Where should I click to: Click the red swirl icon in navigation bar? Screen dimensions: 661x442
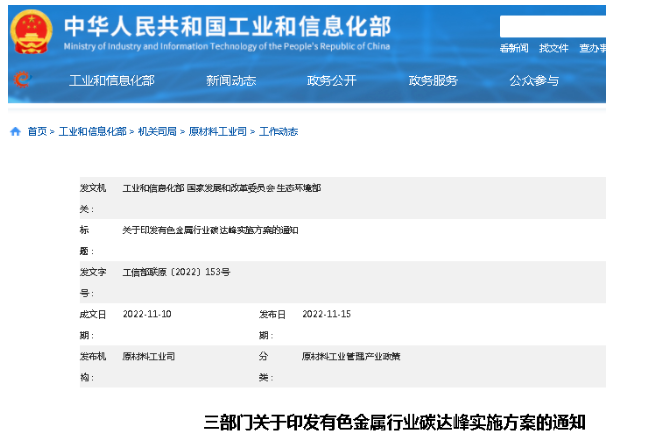pos(22,79)
